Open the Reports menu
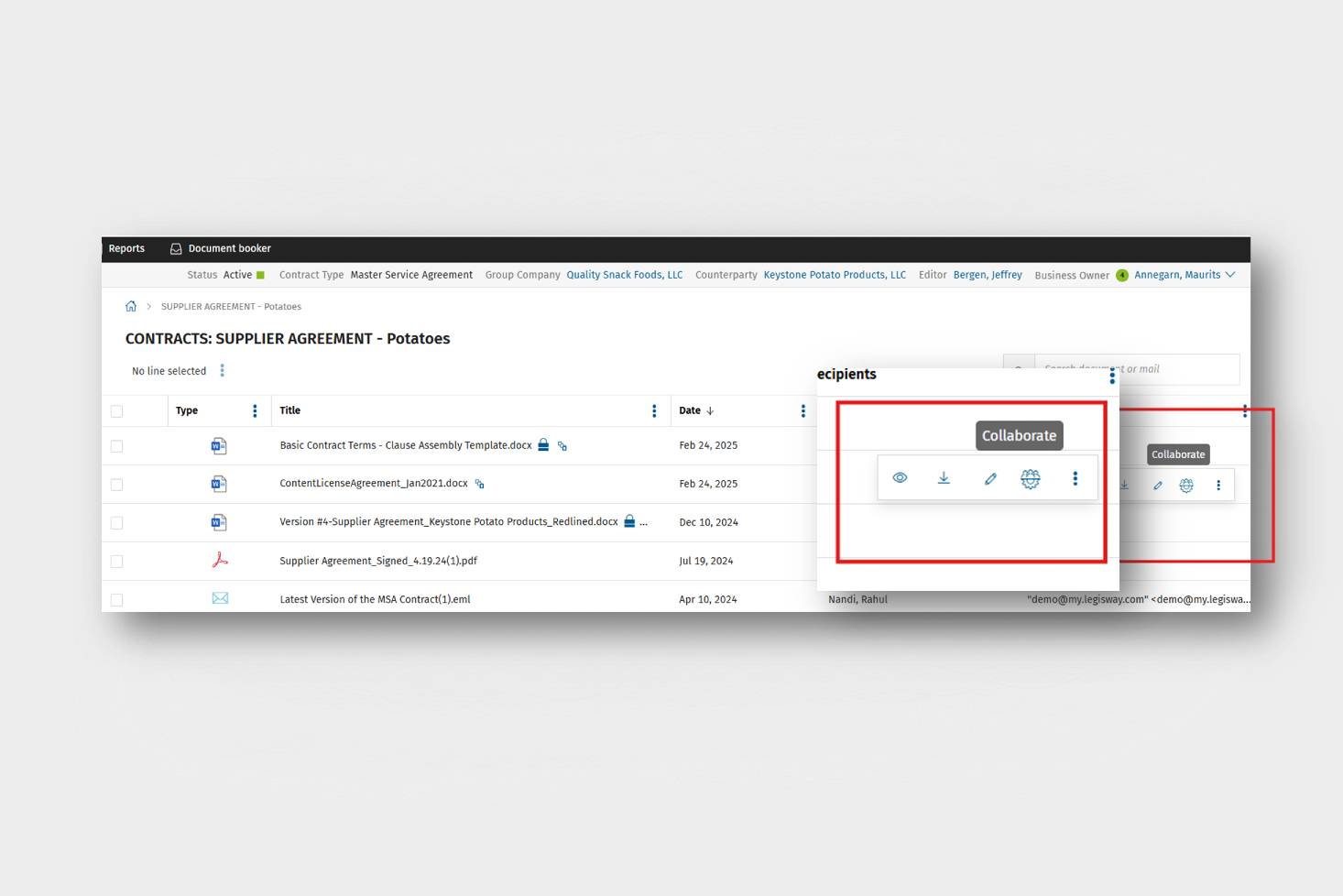Screen dimensions: 1343x896 126,249
